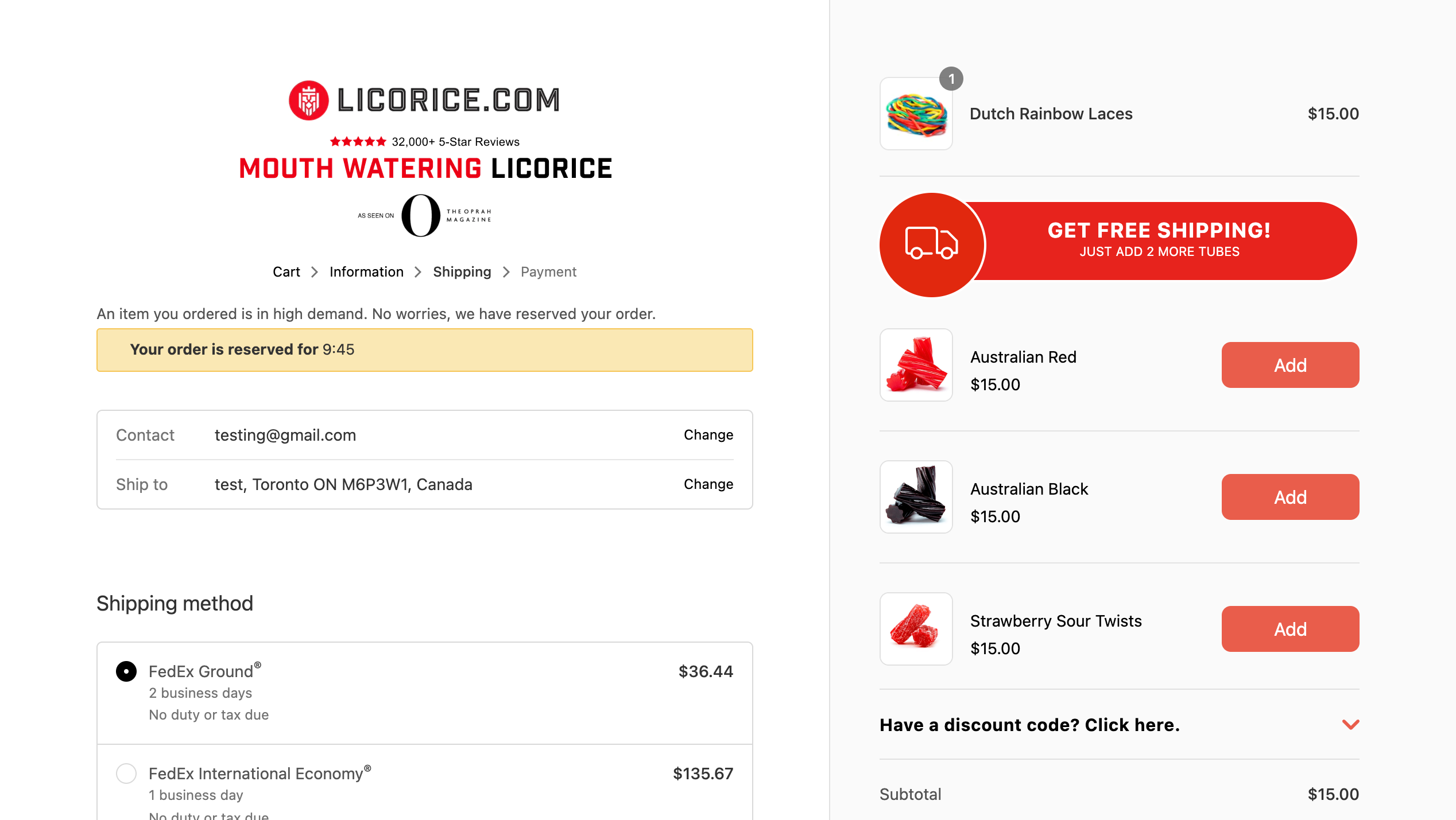The width and height of the screenshot is (1456, 820).
Task: Click the quantity badge on Dutch Rainbow Laces
Action: point(951,79)
